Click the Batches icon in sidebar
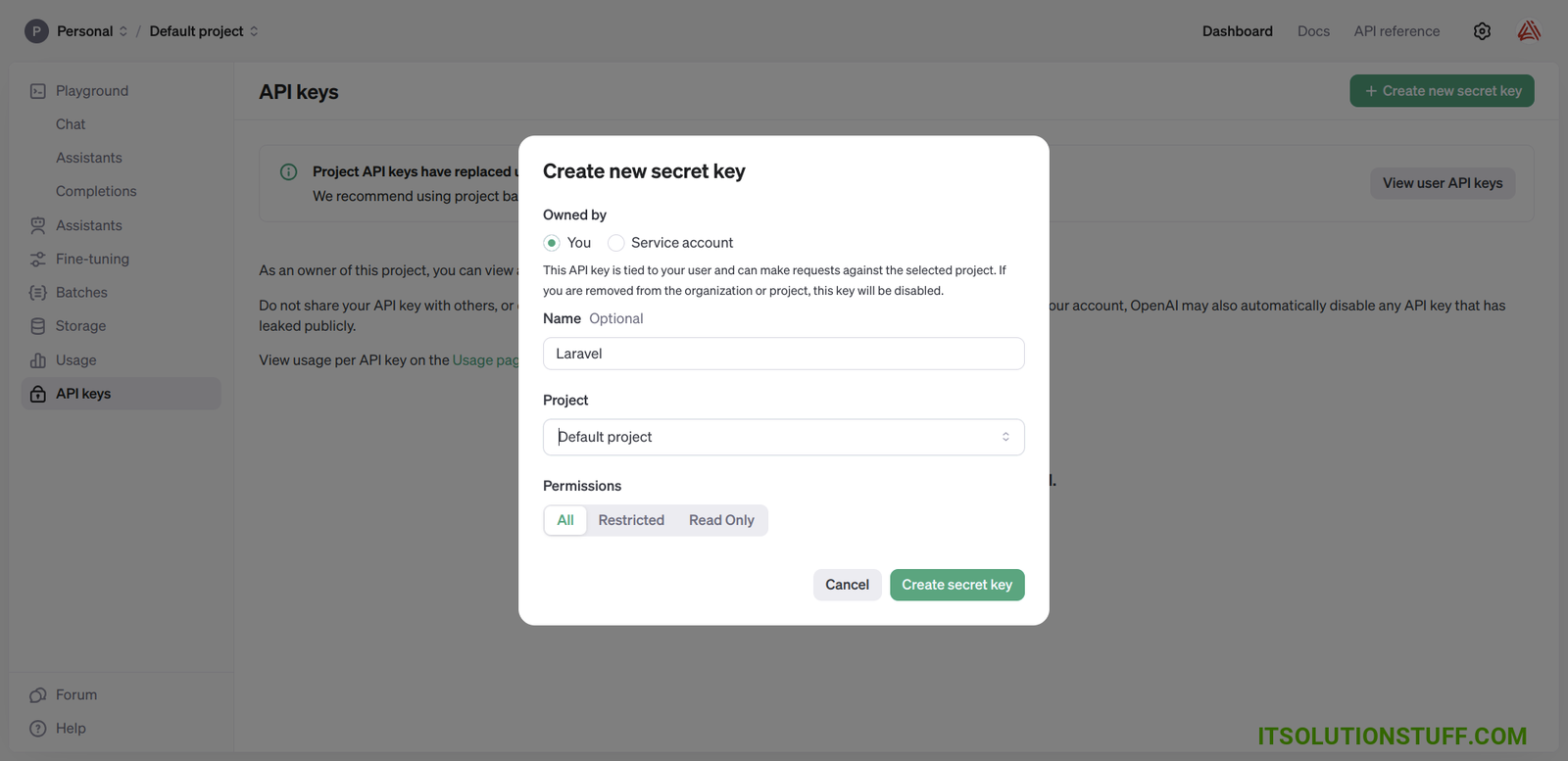Screen dimensions: 1568x761 coord(38,293)
